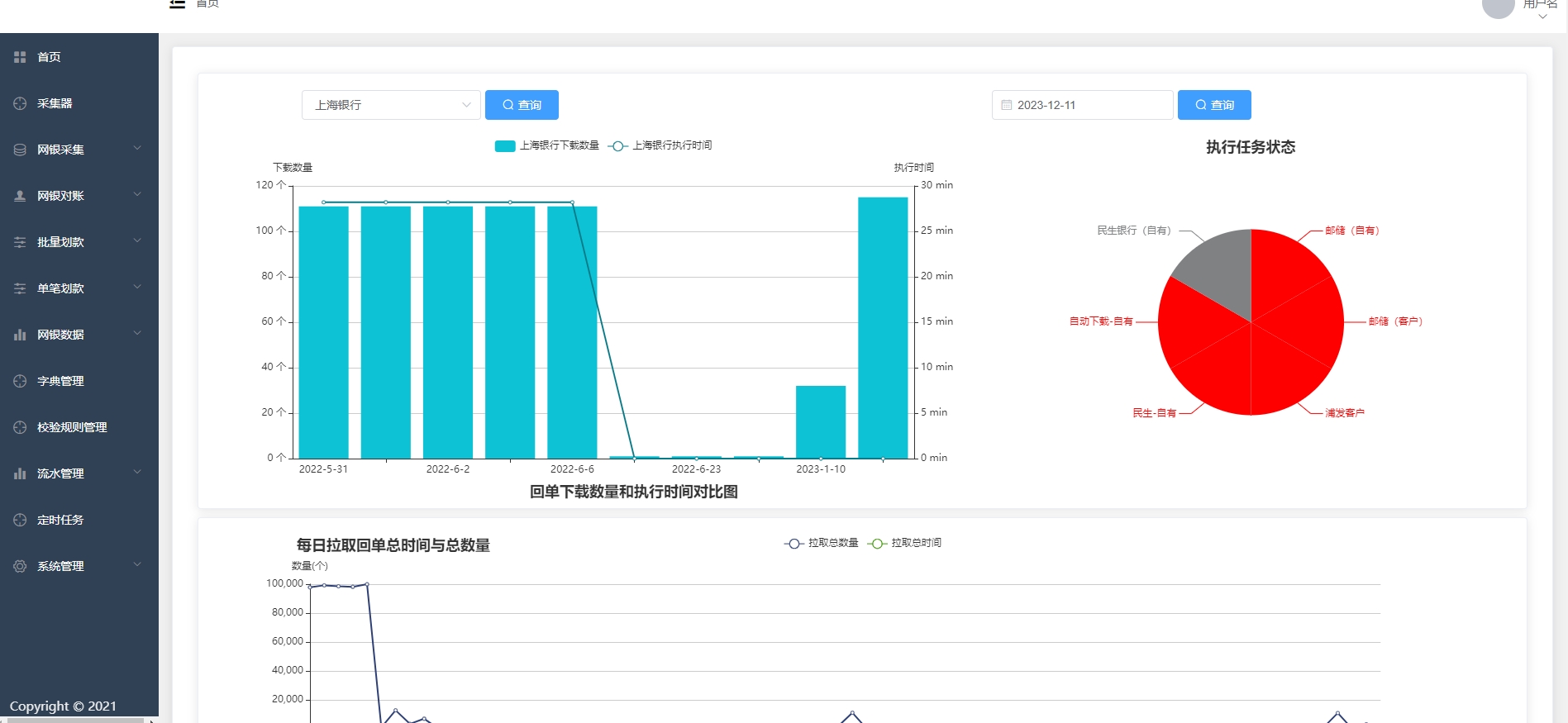The width and height of the screenshot is (1568, 723).
Task: Click the 2022-6-23 axis label
Action: tap(696, 469)
